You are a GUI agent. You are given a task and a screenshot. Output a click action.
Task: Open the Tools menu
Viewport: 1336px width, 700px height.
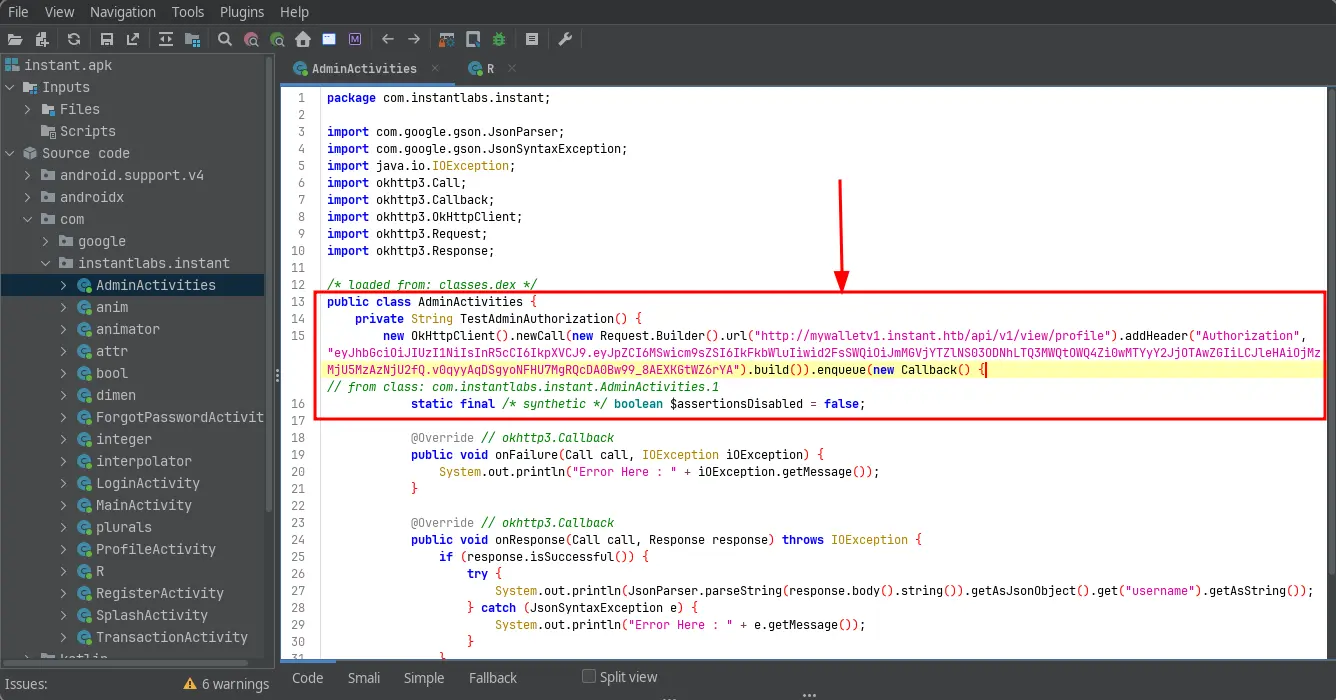pos(188,12)
